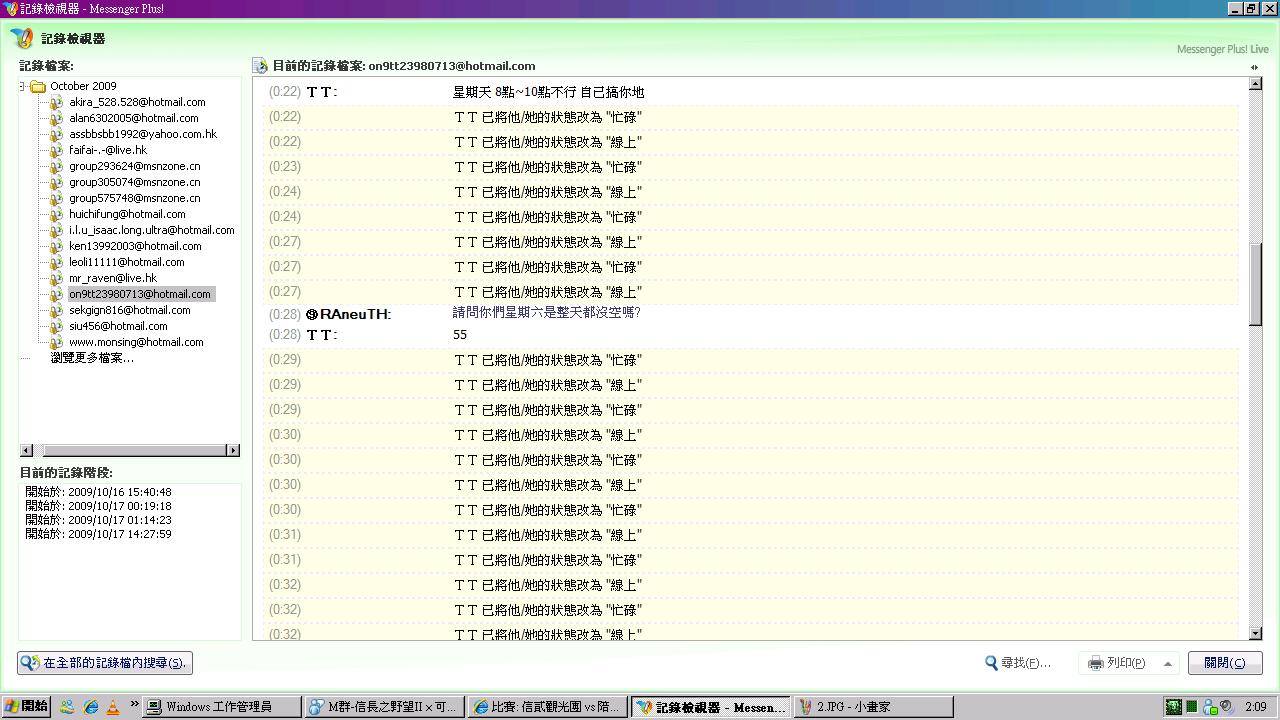Click the message 星期天 8點~10點不行 自已搞你地
Screen dimensions: 1280x720
coord(548,92)
